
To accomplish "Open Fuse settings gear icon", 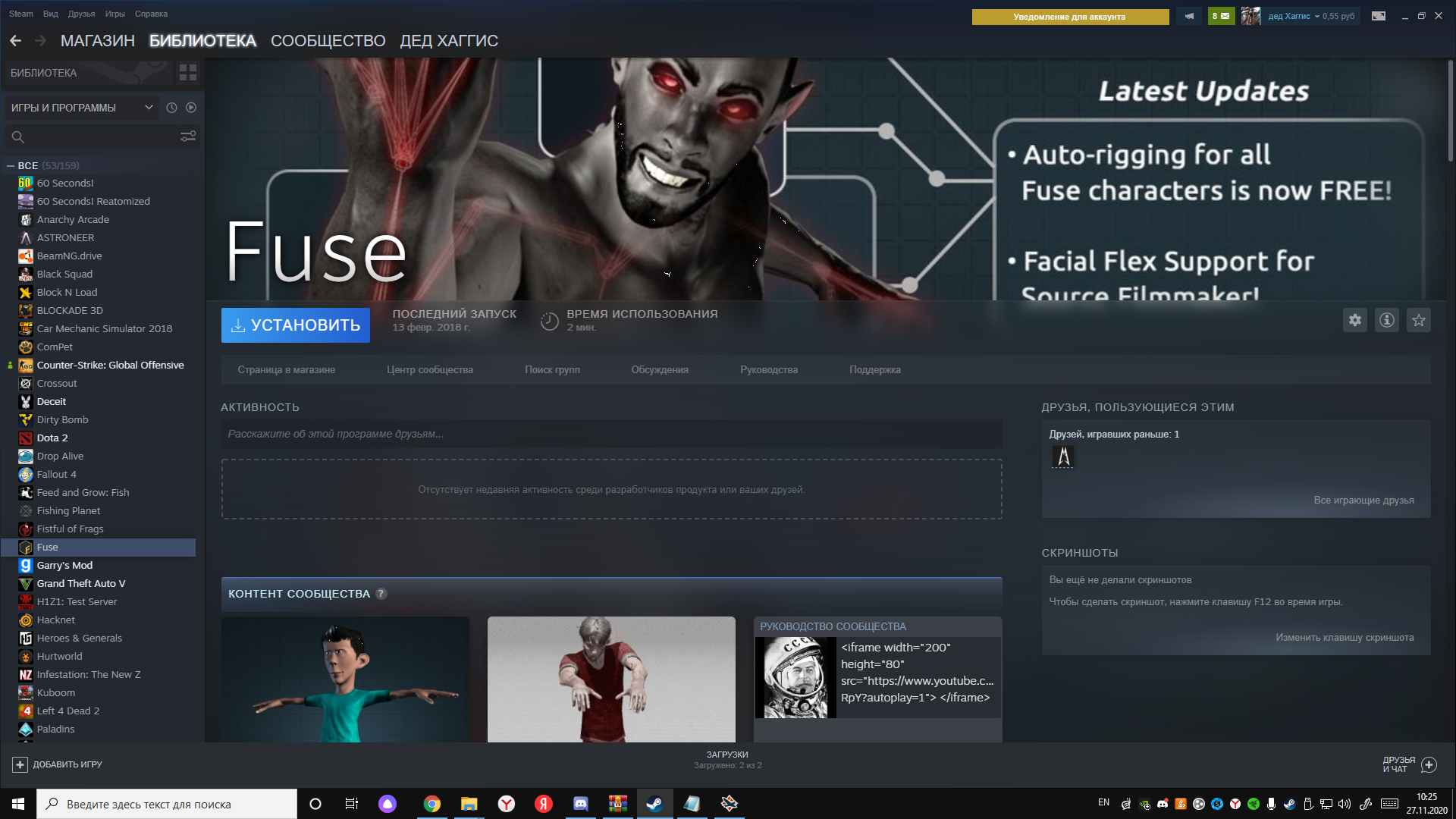I will [x=1355, y=320].
